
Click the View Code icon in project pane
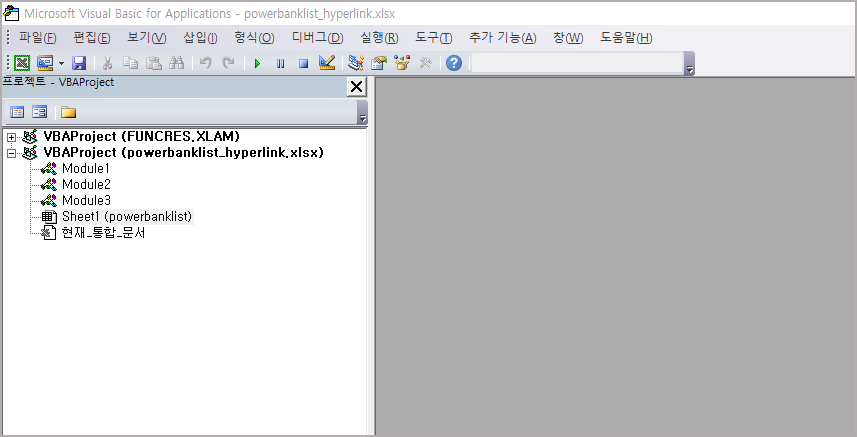click(17, 113)
